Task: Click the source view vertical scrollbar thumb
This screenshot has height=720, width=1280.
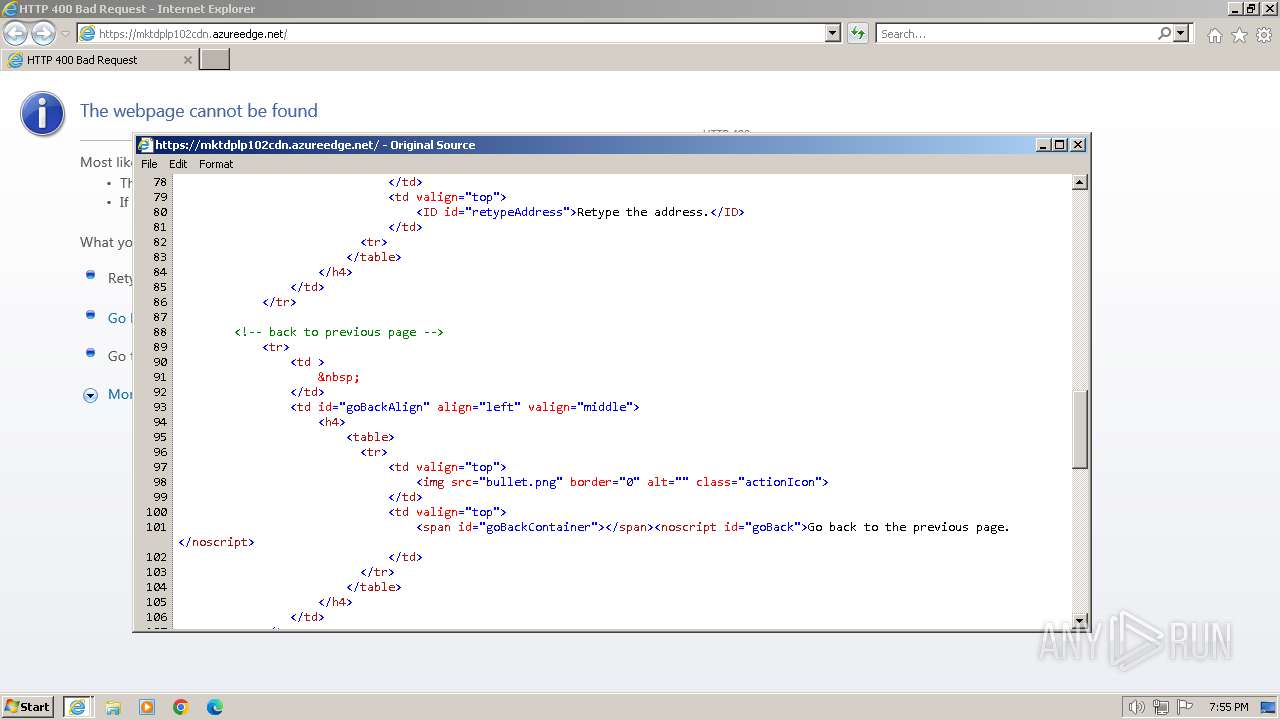Action: pos(1080,429)
